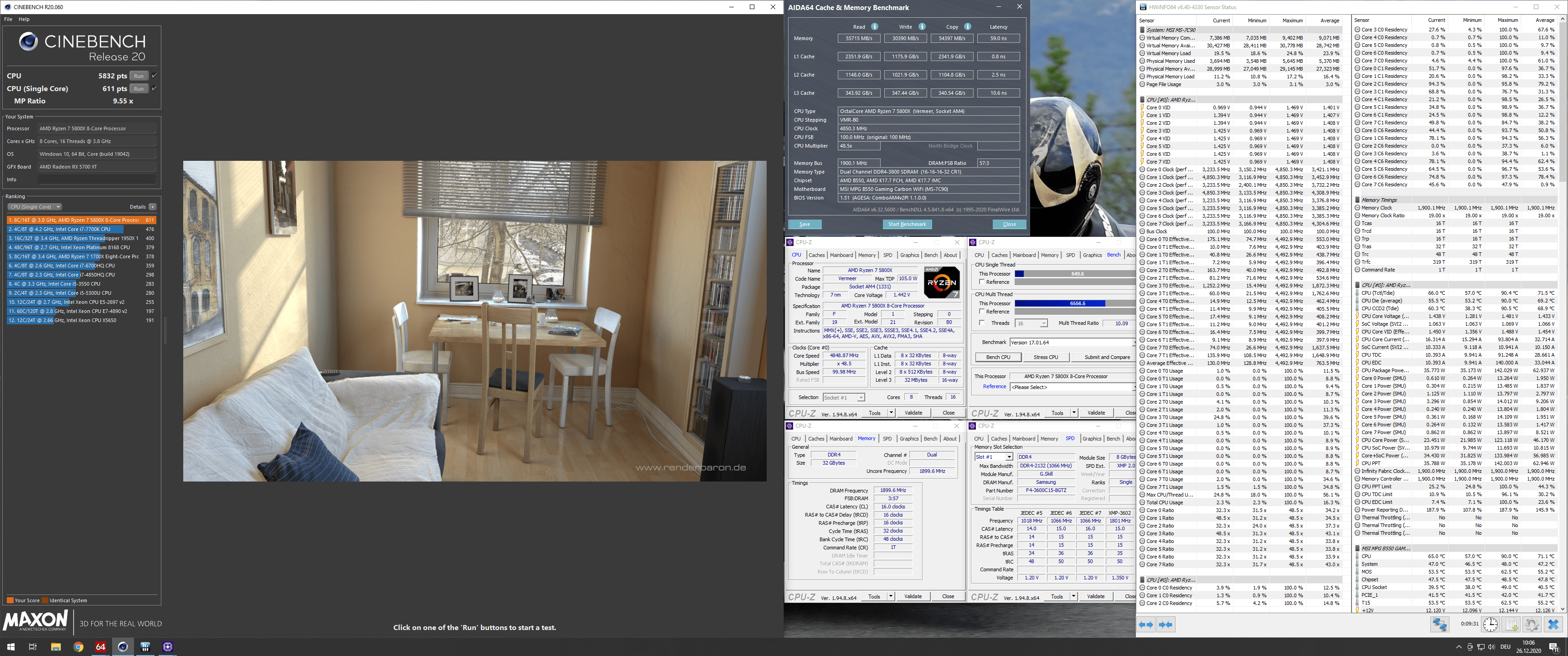This screenshot has height=656, width=1568.
Task: Click Start Benchmark in AIDA64
Action: [907, 225]
